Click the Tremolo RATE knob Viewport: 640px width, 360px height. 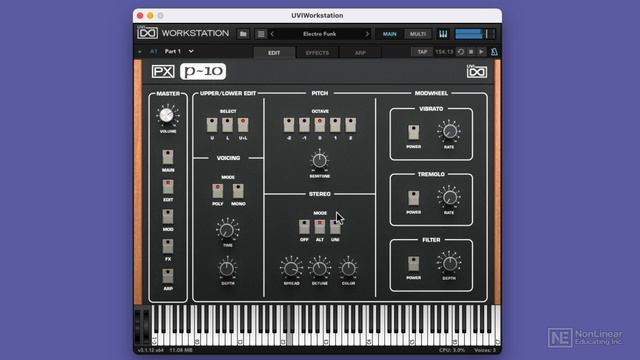point(450,197)
